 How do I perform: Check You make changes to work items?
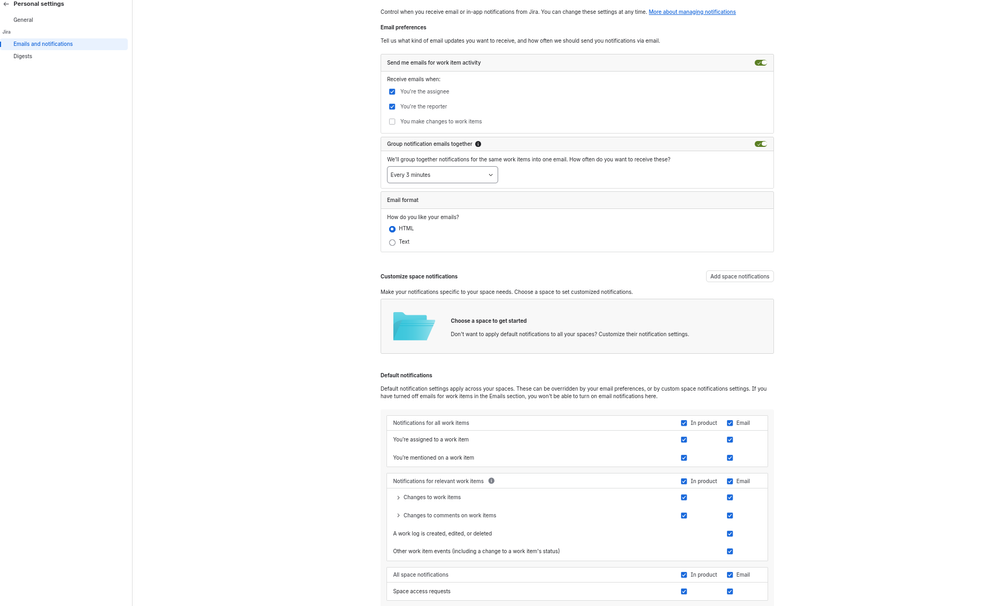392,122
